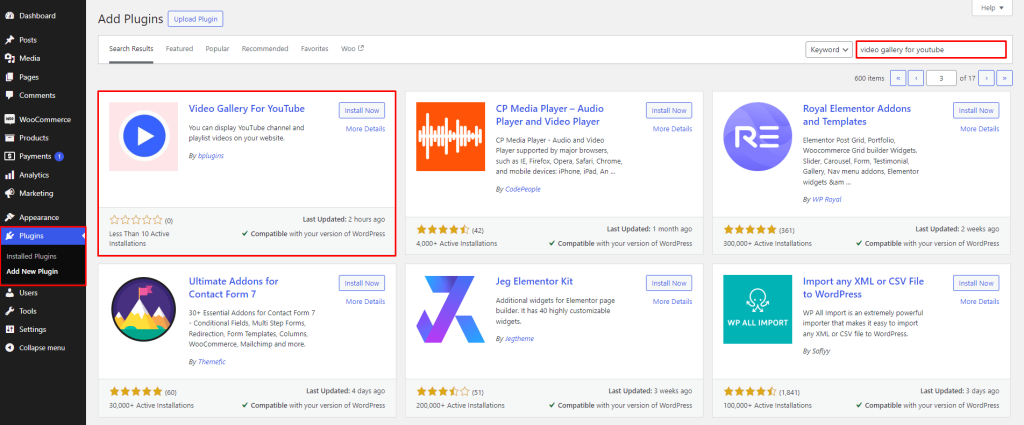Click the Ultimate Addons mountain flag logo
The height and width of the screenshot is (425, 1024).
pyautogui.click(x=144, y=309)
